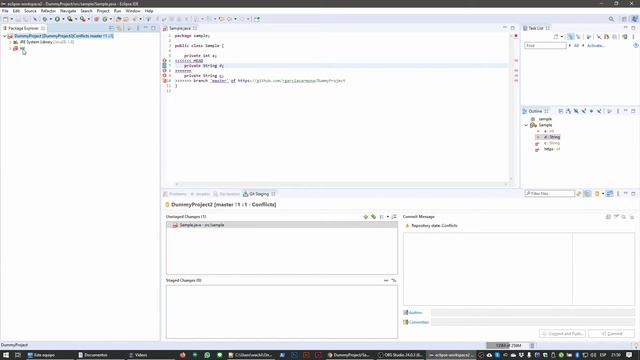640x360 pixels.
Task: Click the Committer field
Action: [533, 322]
